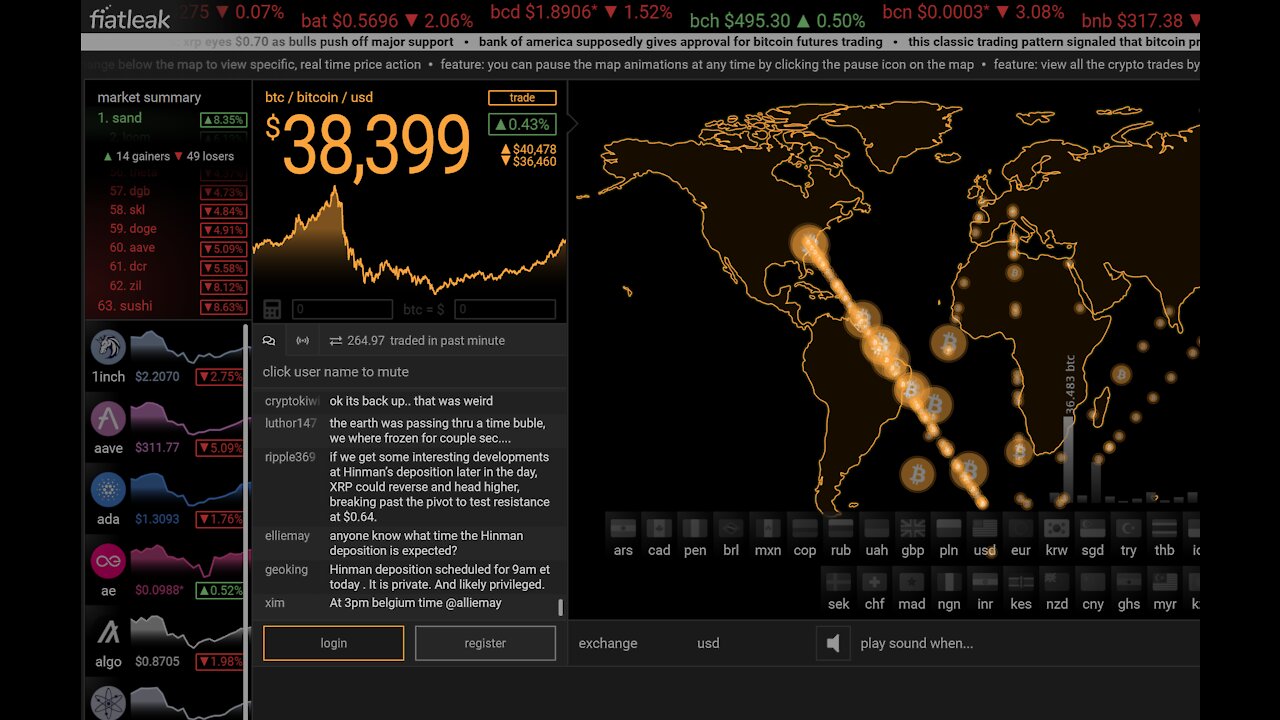The width and height of the screenshot is (1280, 720).
Task: Choose the myr currency flag
Action: 1164,582
